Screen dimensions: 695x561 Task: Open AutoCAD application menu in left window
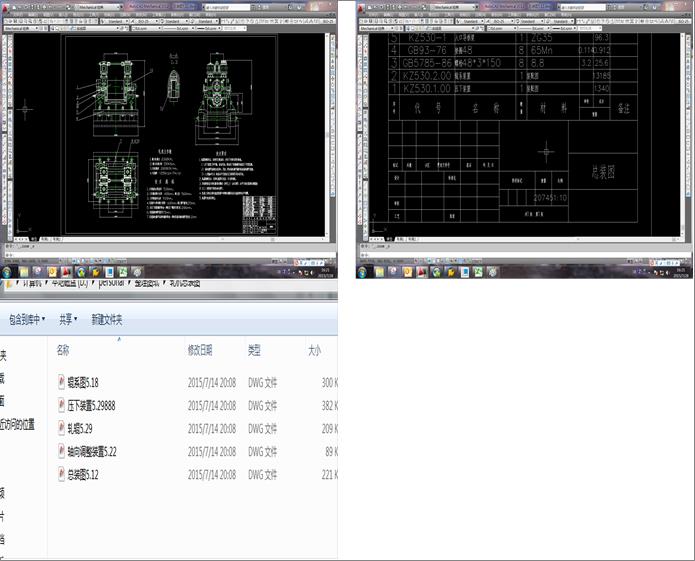click(7, 7)
